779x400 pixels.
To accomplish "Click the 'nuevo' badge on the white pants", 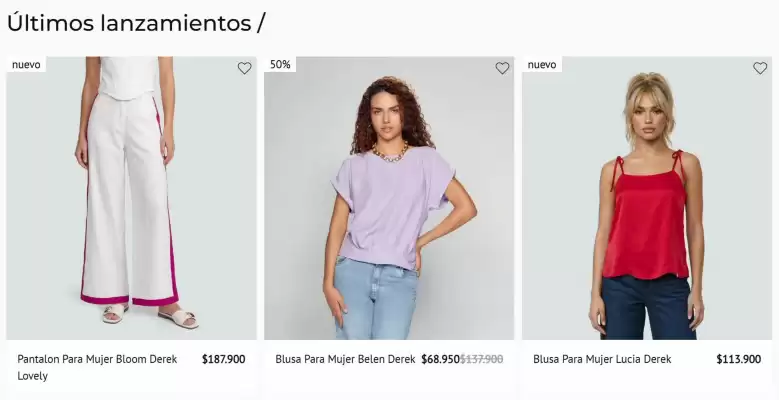I will coord(27,65).
